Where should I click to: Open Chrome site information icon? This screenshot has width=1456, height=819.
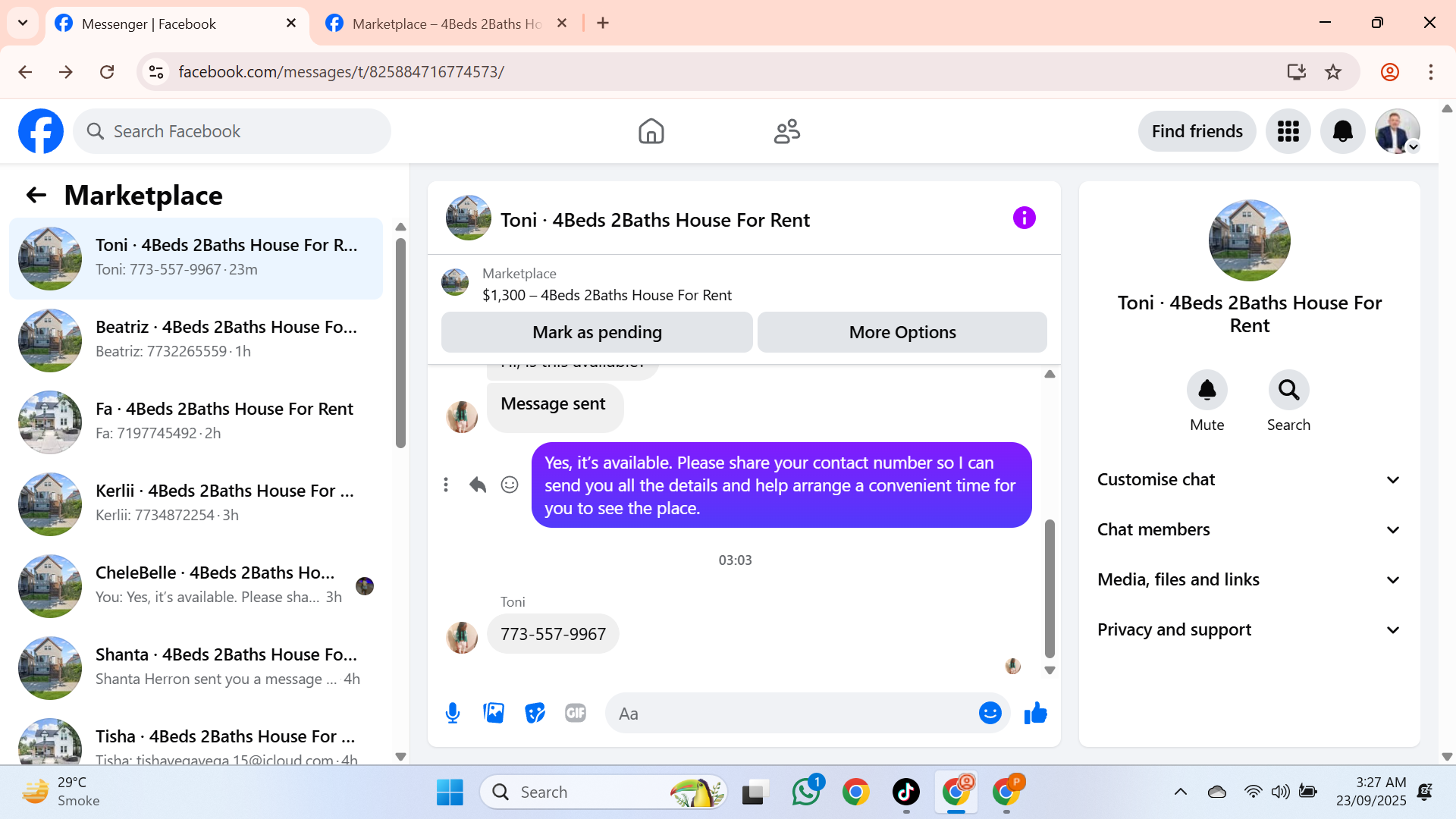[156, 72]
